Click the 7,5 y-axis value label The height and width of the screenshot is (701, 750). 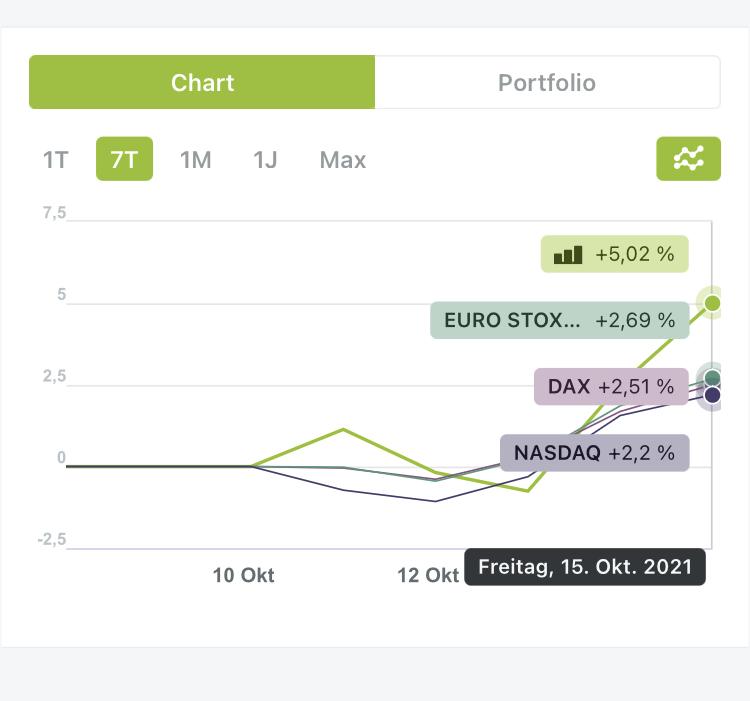click(54, 214)
